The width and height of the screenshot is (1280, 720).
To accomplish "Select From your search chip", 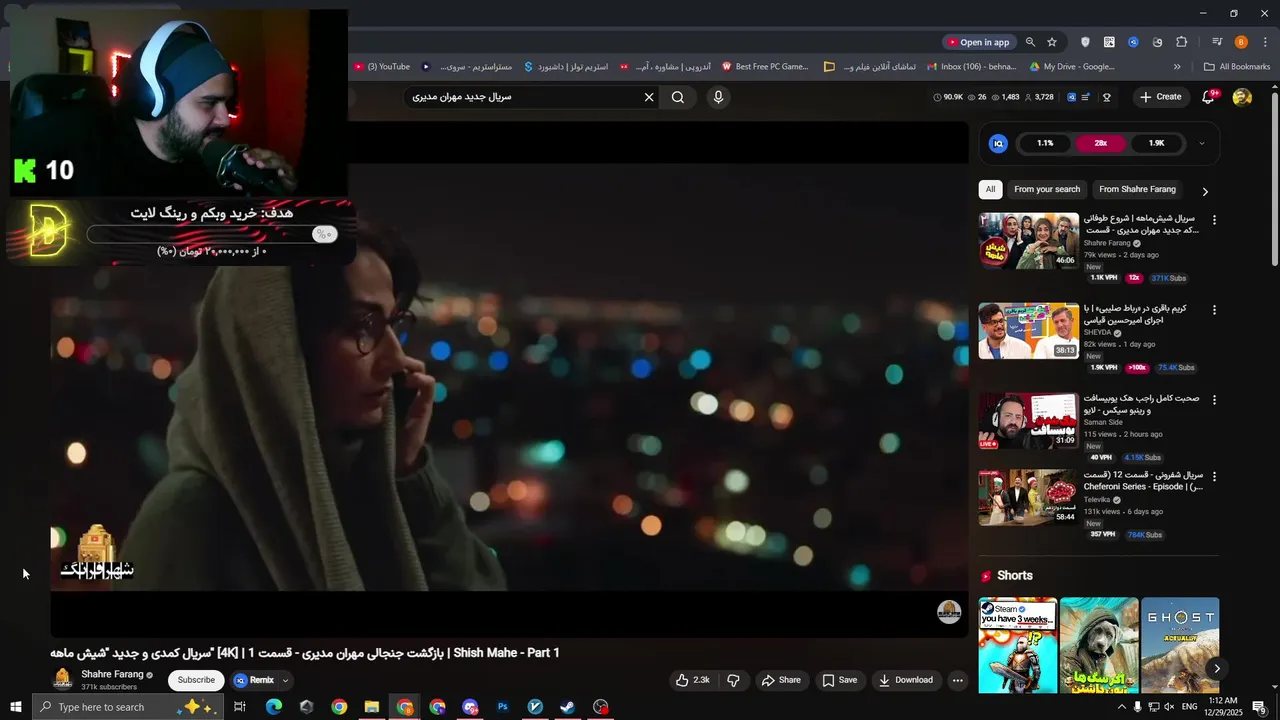I will (1047, 189).
